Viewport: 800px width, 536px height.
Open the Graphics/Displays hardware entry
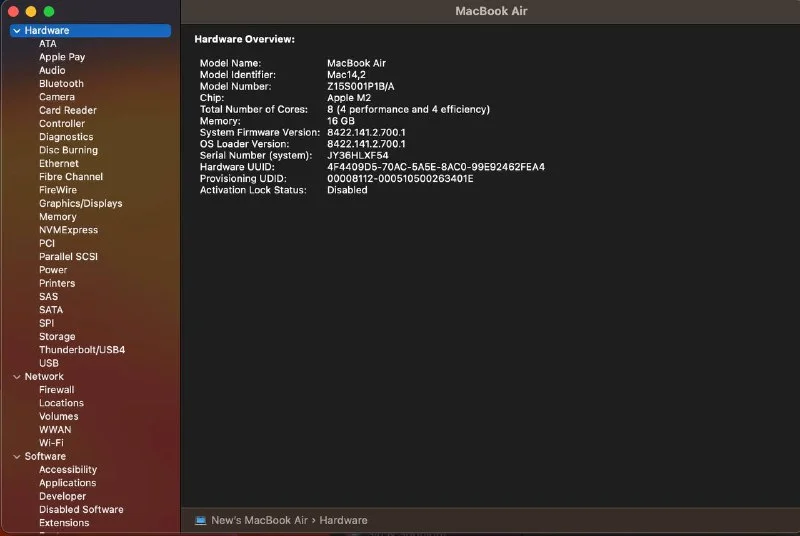pos(80,204)
